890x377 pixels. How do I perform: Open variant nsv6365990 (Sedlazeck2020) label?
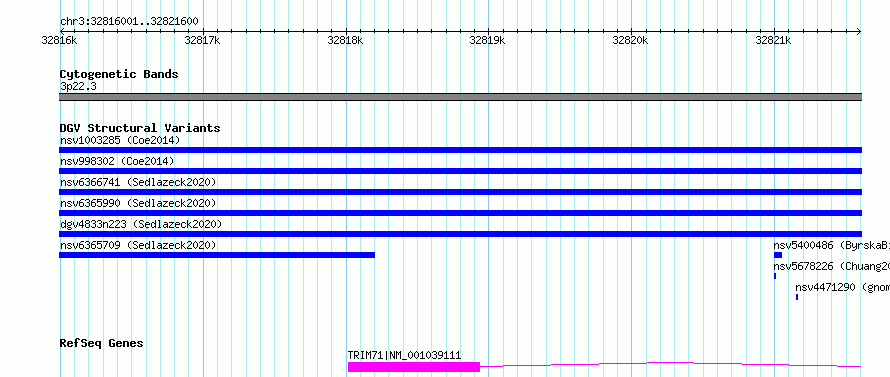(138, 203)
